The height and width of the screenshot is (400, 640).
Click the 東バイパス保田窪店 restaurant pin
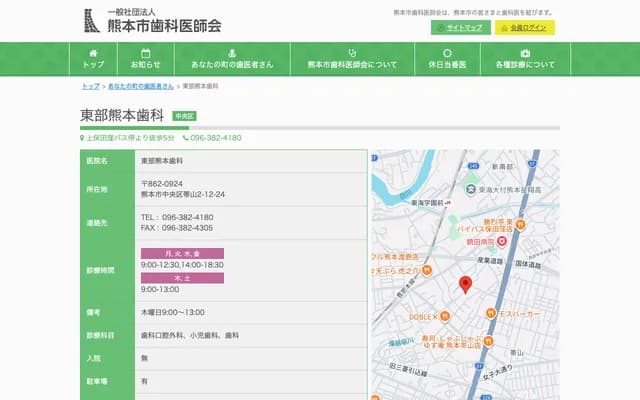tap(520, 224)
